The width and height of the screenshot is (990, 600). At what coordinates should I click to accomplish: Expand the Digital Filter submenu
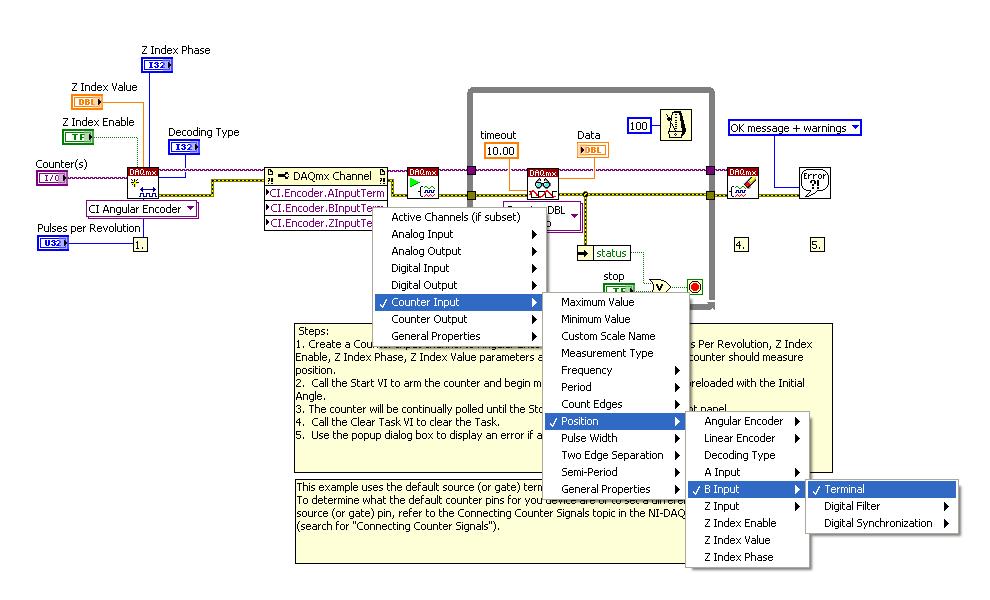pyautogui.click(x=881, y=506)
